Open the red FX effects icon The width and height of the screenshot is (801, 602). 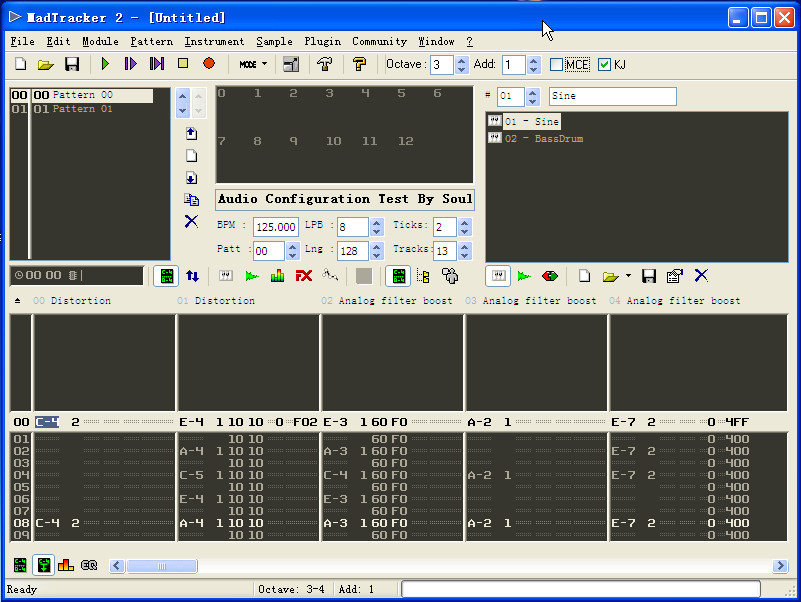(304, 275)
